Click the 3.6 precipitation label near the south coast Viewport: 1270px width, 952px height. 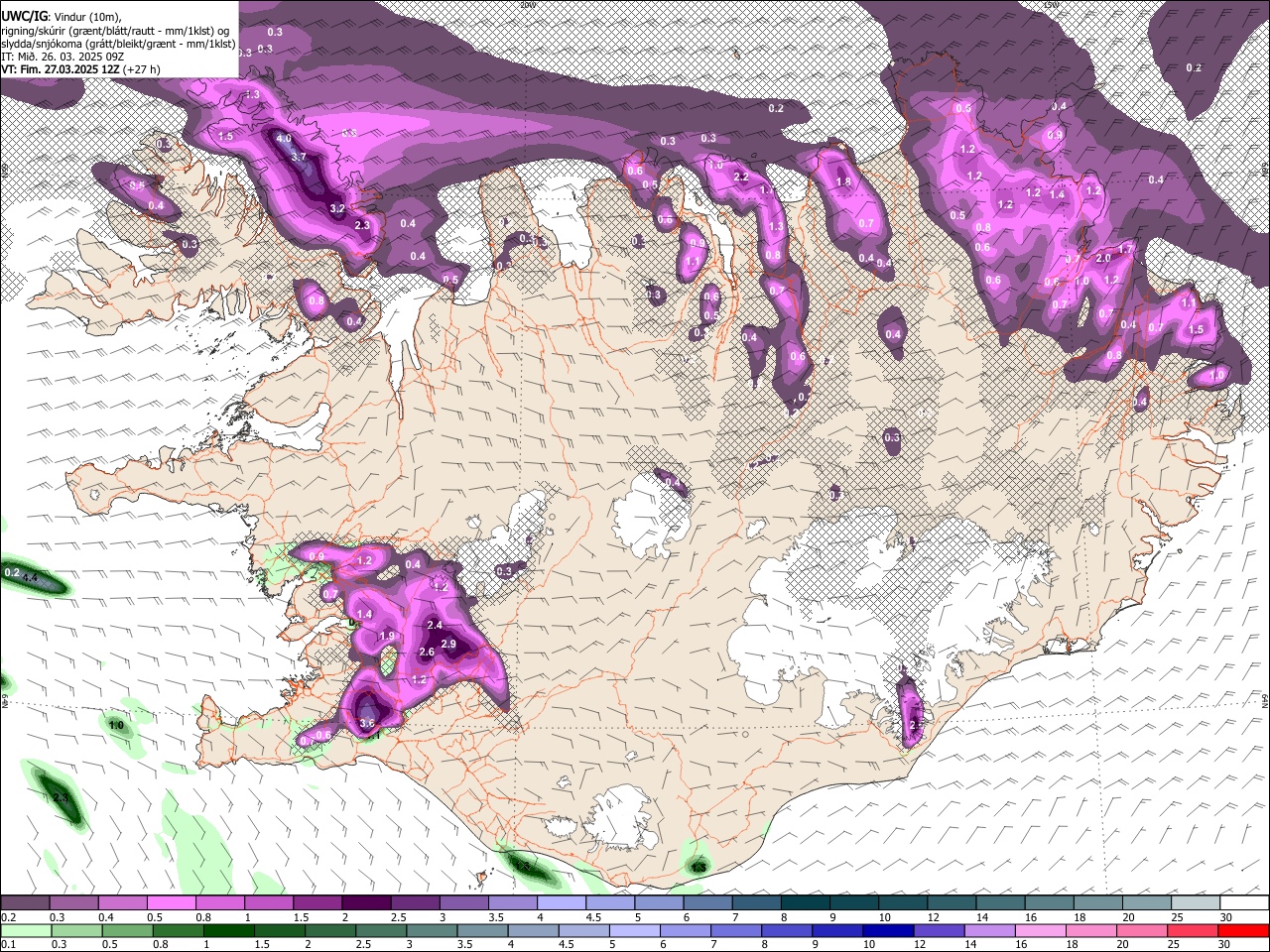[367, 723]
